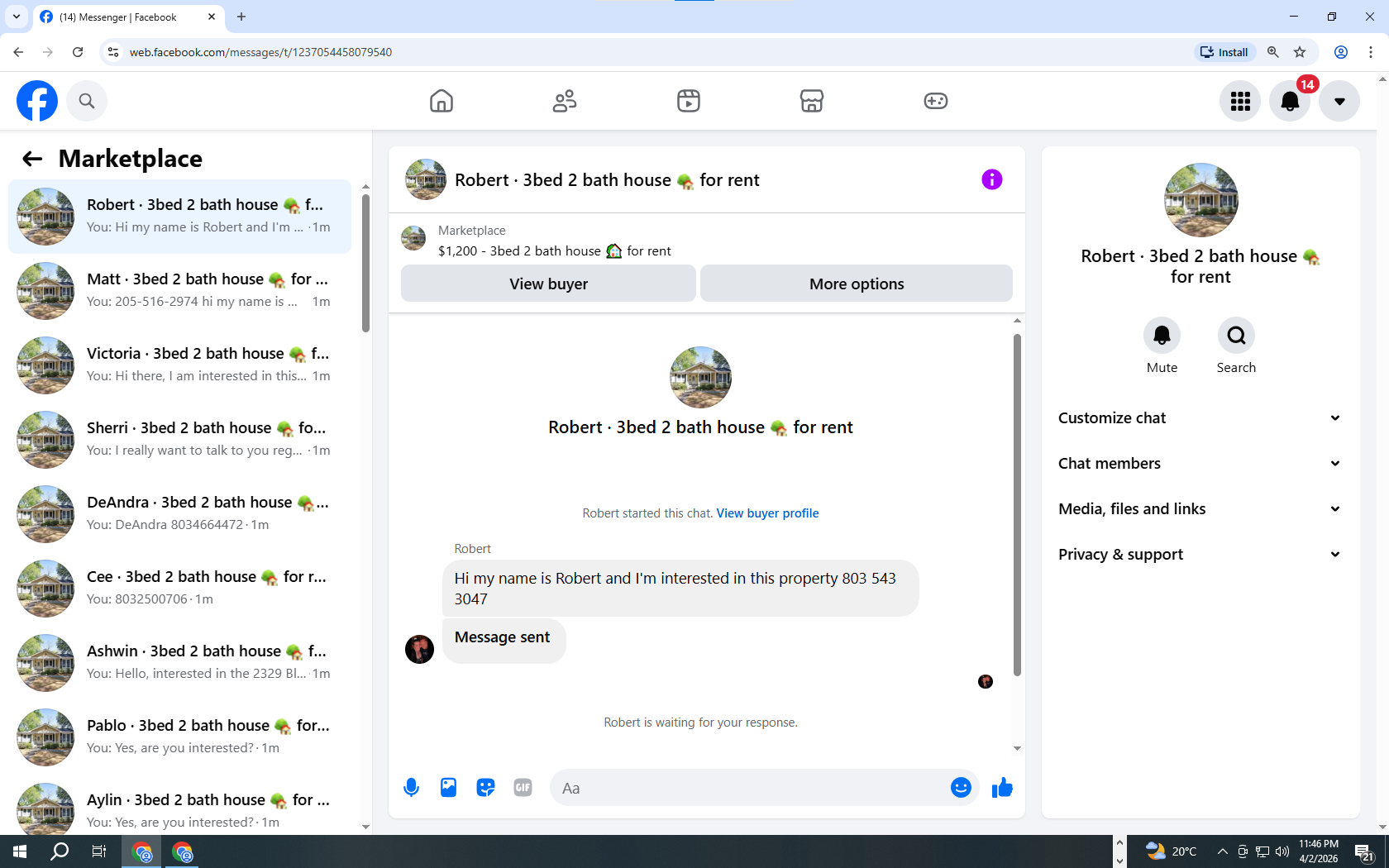Go back from Marketplace chats list
Screen dimensions: 1389x868
coord(32,159)
